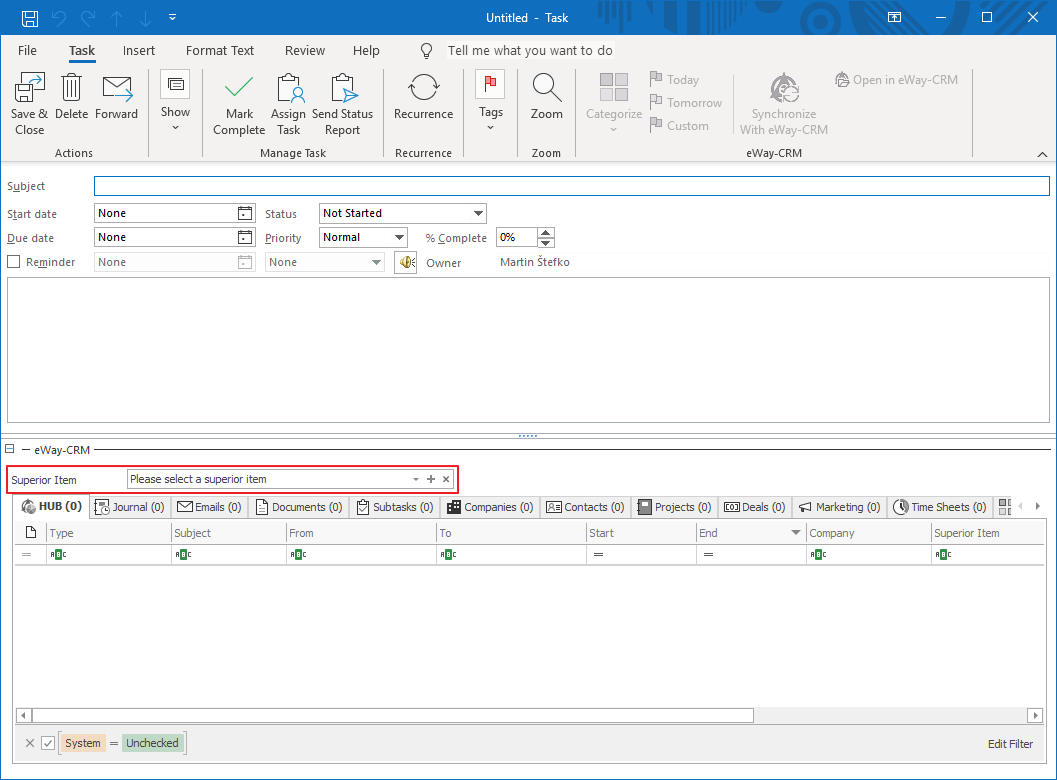This screenshot has width=1057, height=780.
Task: Open the Subtasks (0) tab
Action: pyautogui.click(x=394, y=507)
